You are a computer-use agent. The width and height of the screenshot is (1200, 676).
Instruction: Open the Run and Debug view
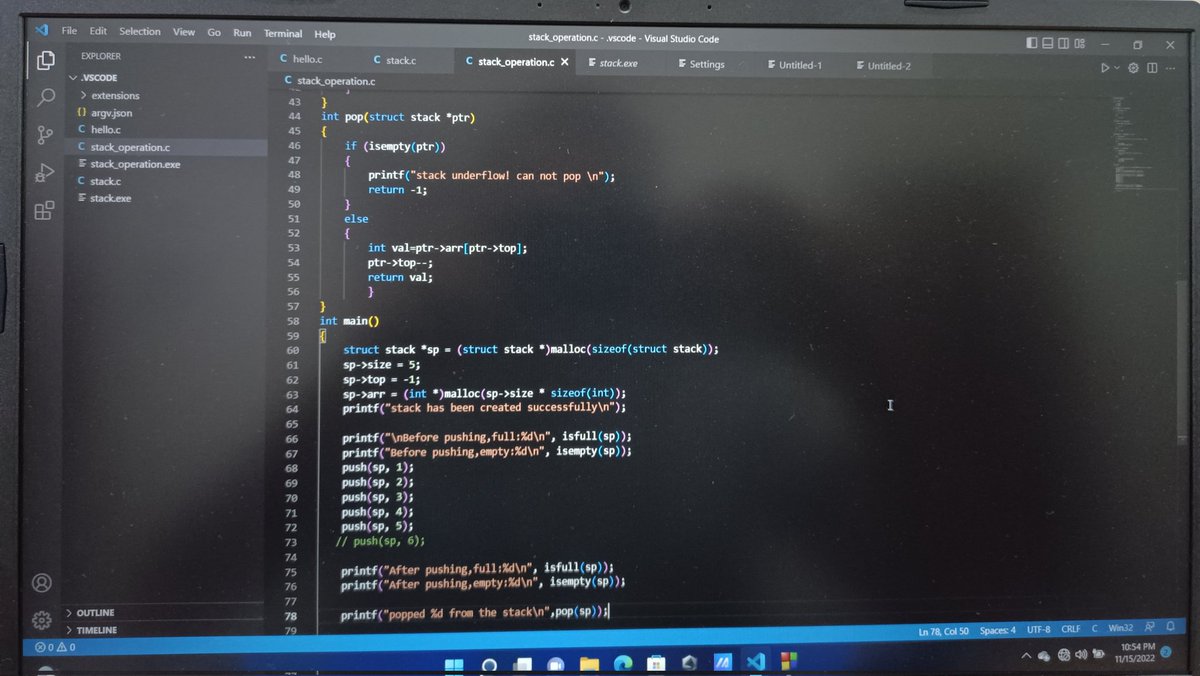44,173
